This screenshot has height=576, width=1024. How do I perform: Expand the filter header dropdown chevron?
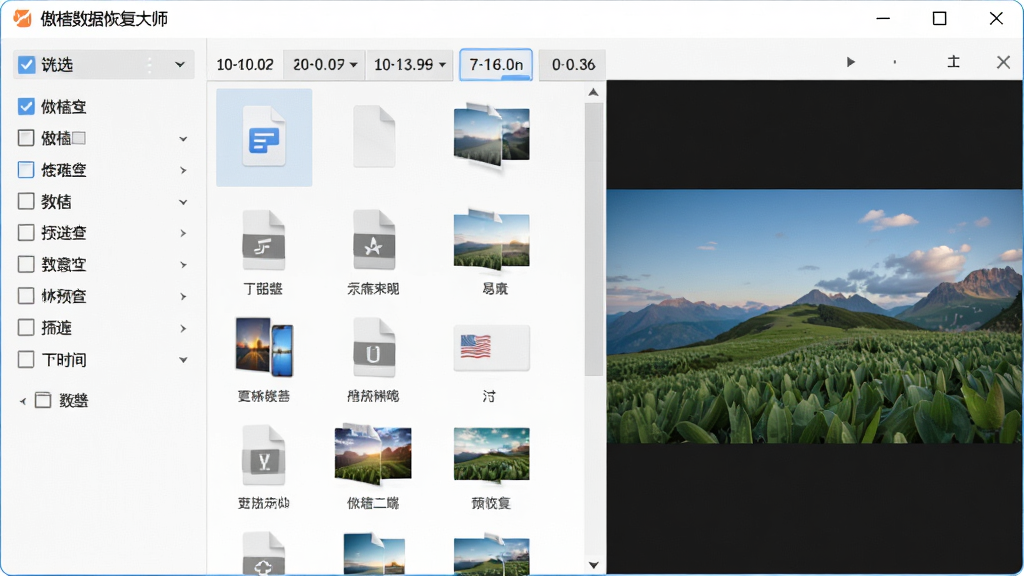pos(180,65)
